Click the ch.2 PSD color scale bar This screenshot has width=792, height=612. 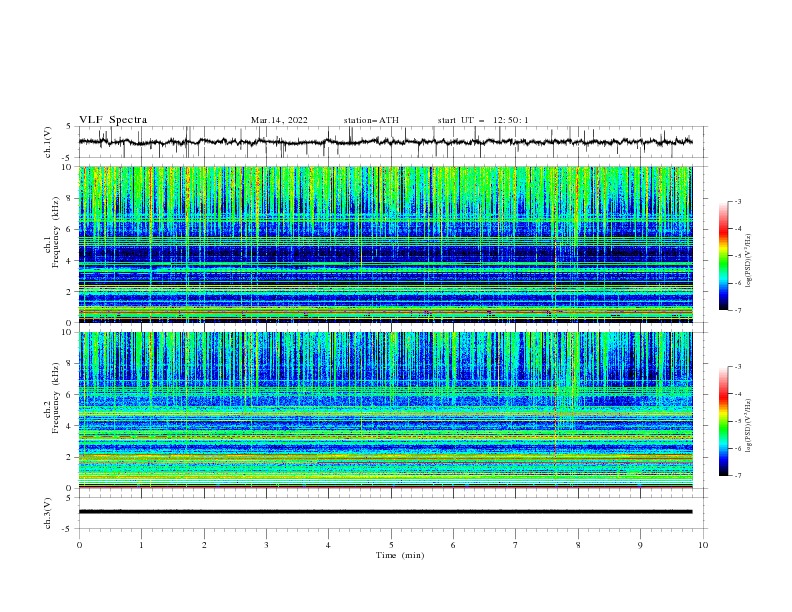pos(723,421)
